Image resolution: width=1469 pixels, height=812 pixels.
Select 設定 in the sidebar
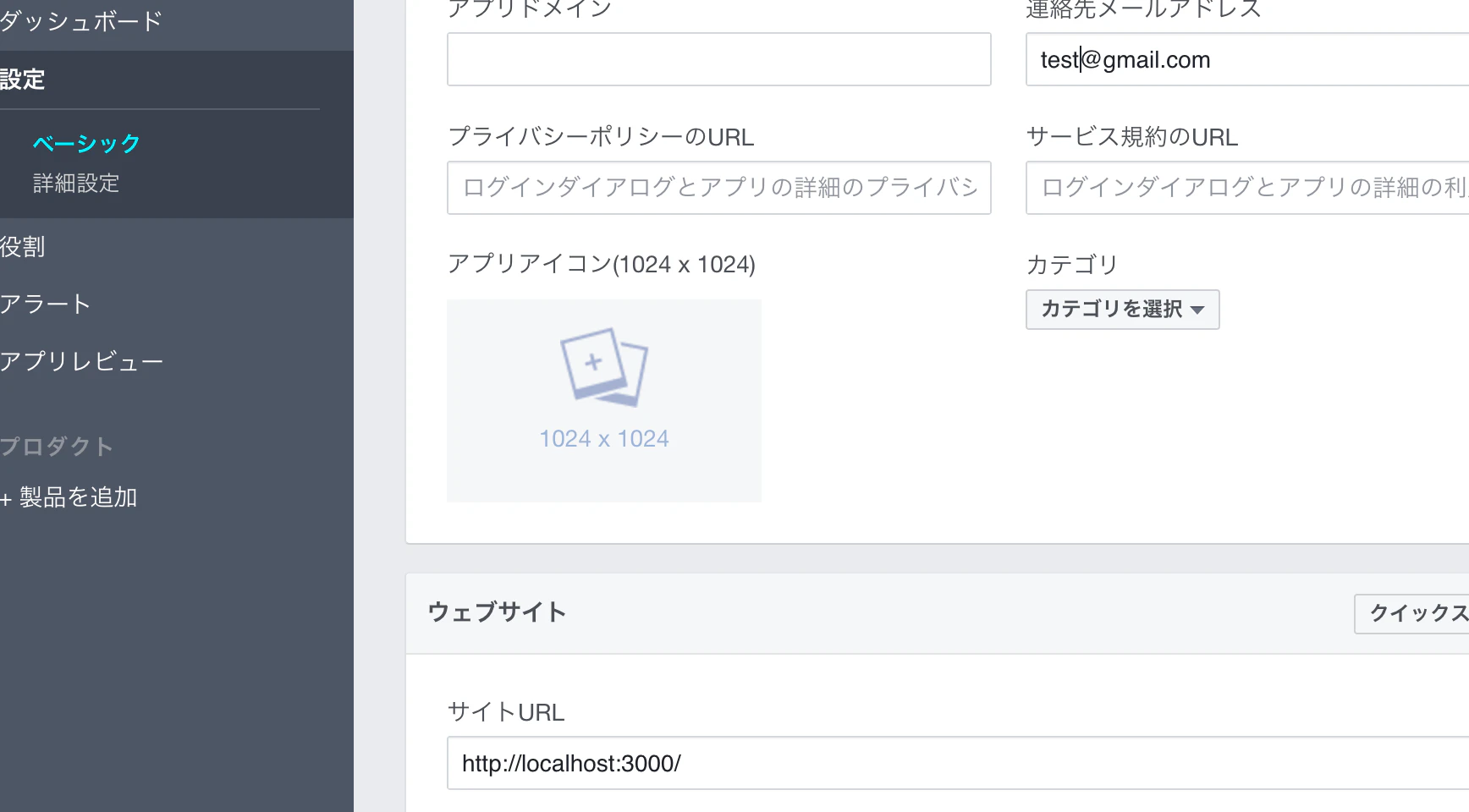(x=23, y=80)
